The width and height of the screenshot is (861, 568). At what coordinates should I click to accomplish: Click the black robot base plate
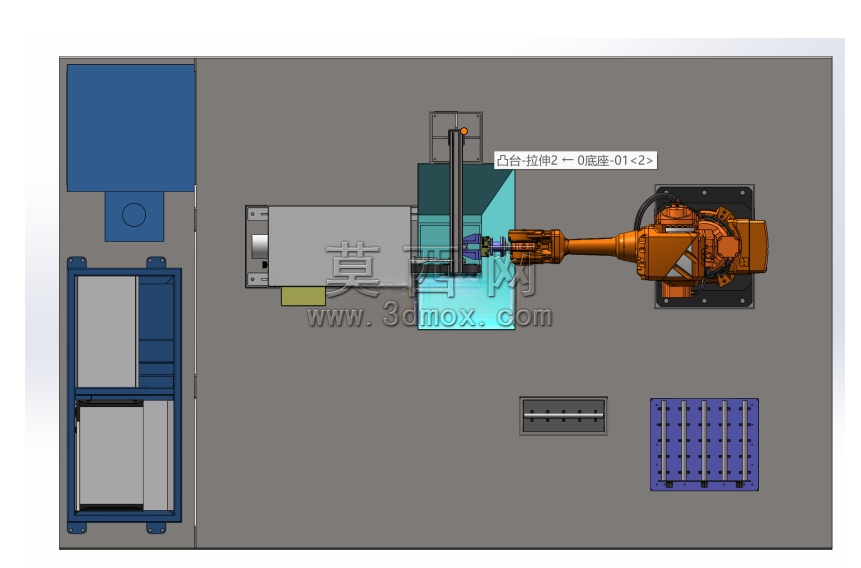coord(704,247)
